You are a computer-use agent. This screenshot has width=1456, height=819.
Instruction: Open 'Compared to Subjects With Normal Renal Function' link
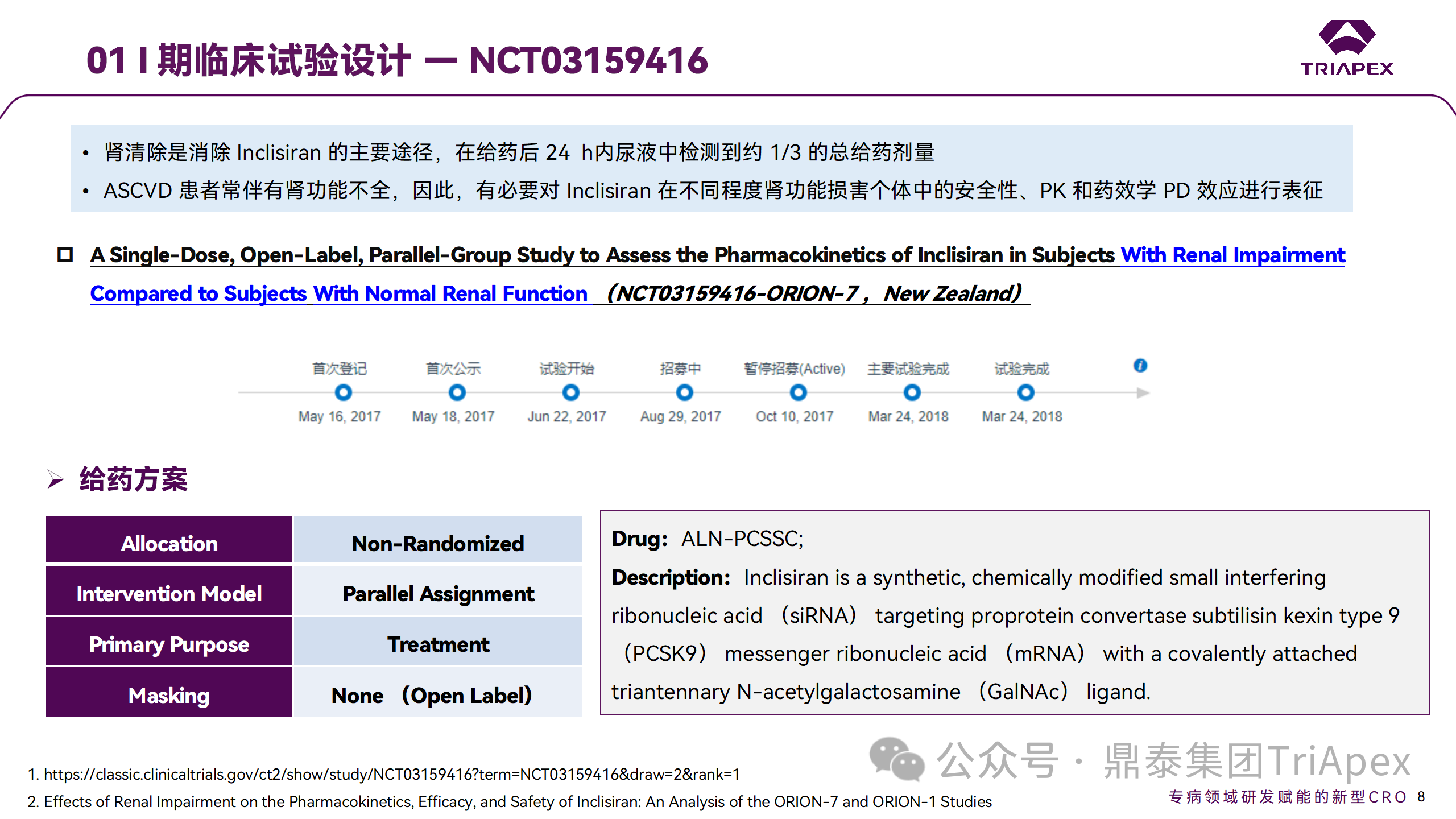pos(338,293)
